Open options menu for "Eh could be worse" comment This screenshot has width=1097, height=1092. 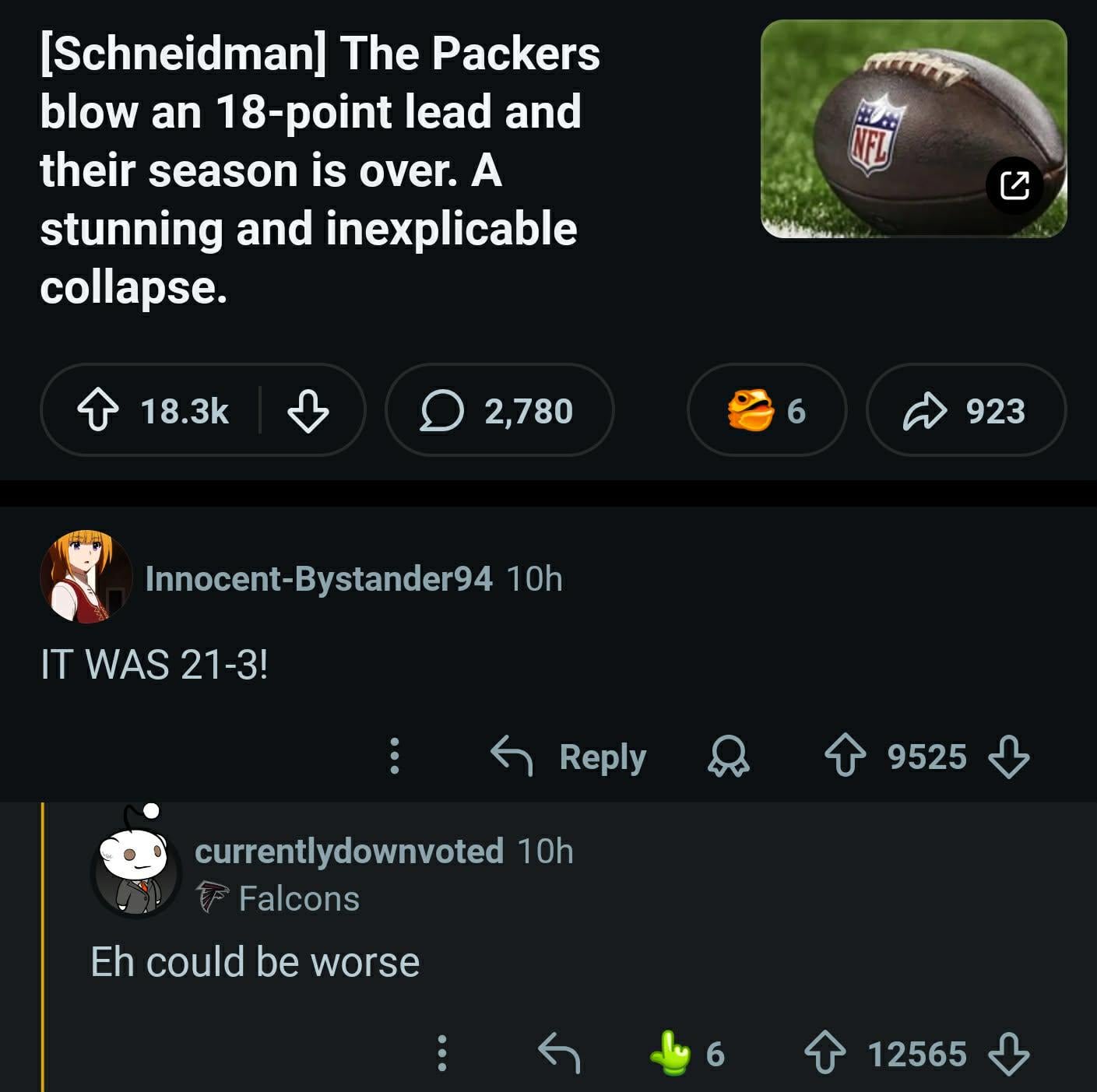(441, 1053)
